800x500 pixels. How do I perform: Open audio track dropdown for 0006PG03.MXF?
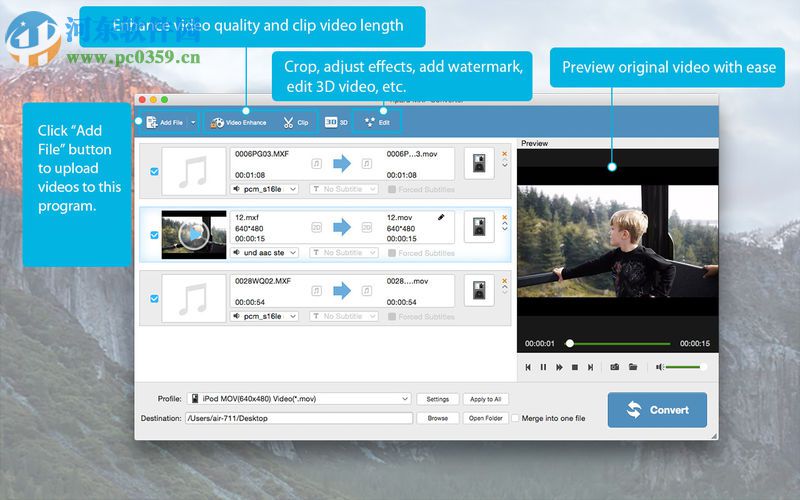pos(264,189)
